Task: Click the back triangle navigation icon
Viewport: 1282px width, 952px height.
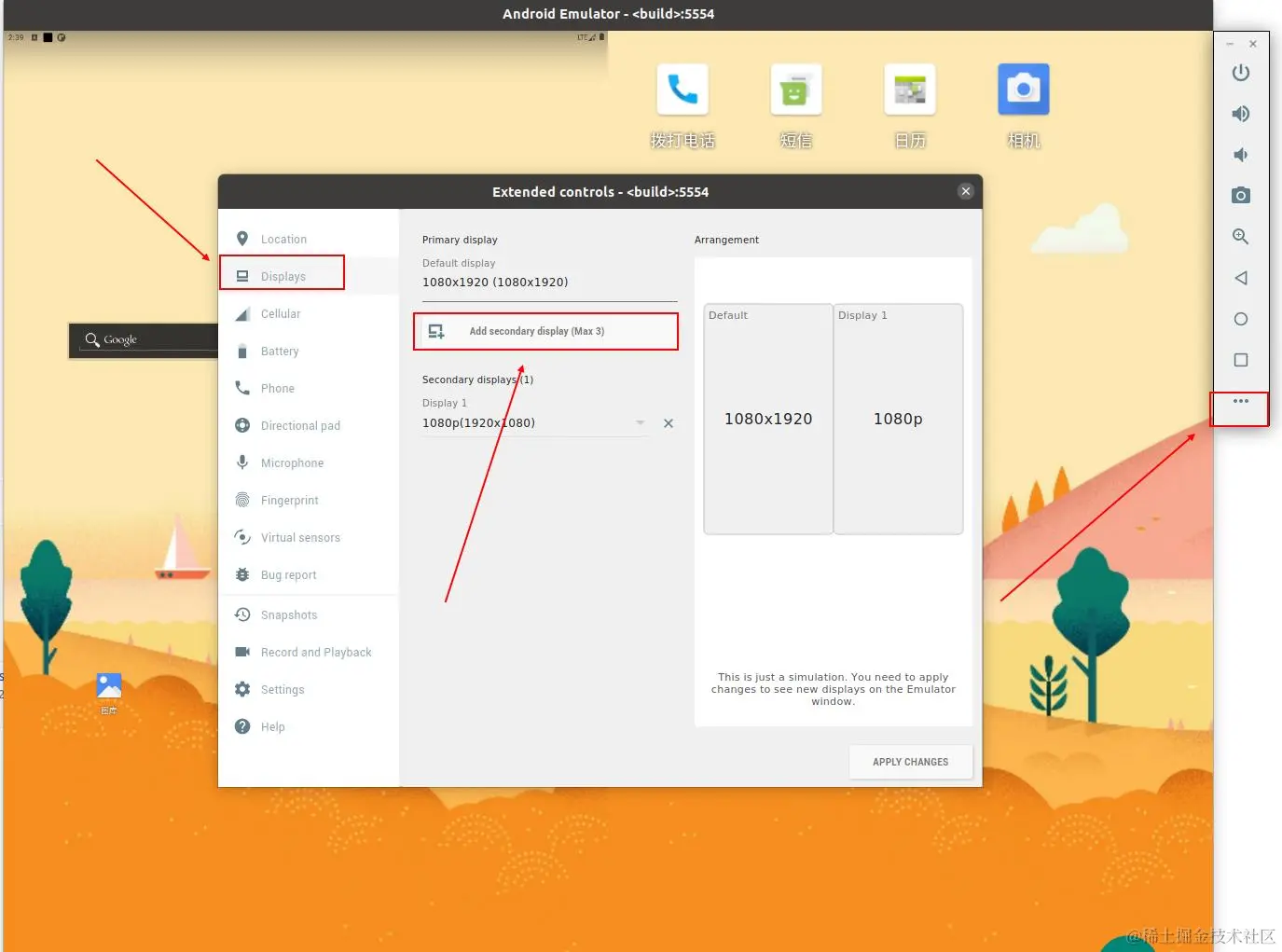Action: point(1240,278)
